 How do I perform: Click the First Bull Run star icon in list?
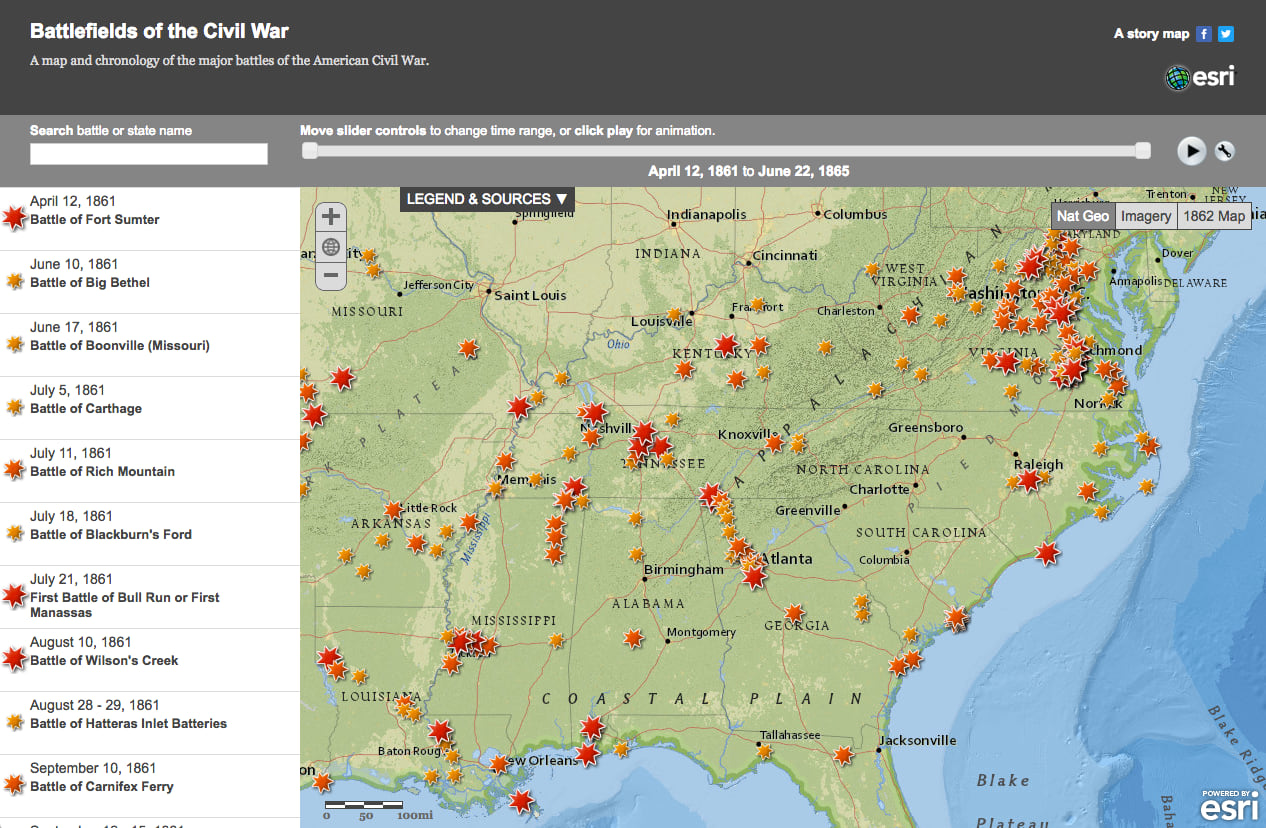pos(14,596)
